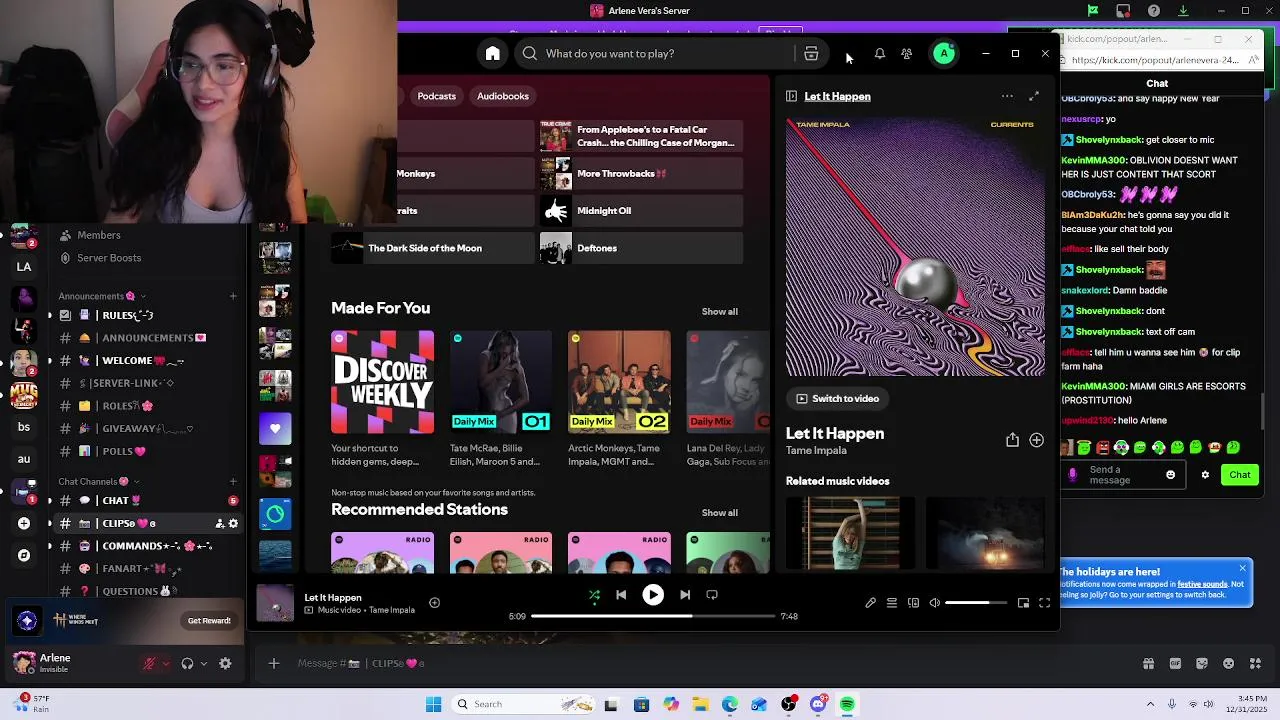Open Windows Start menu
Image resolution: width=1280 pixels, height=720 pixels.
coord(433,704)
